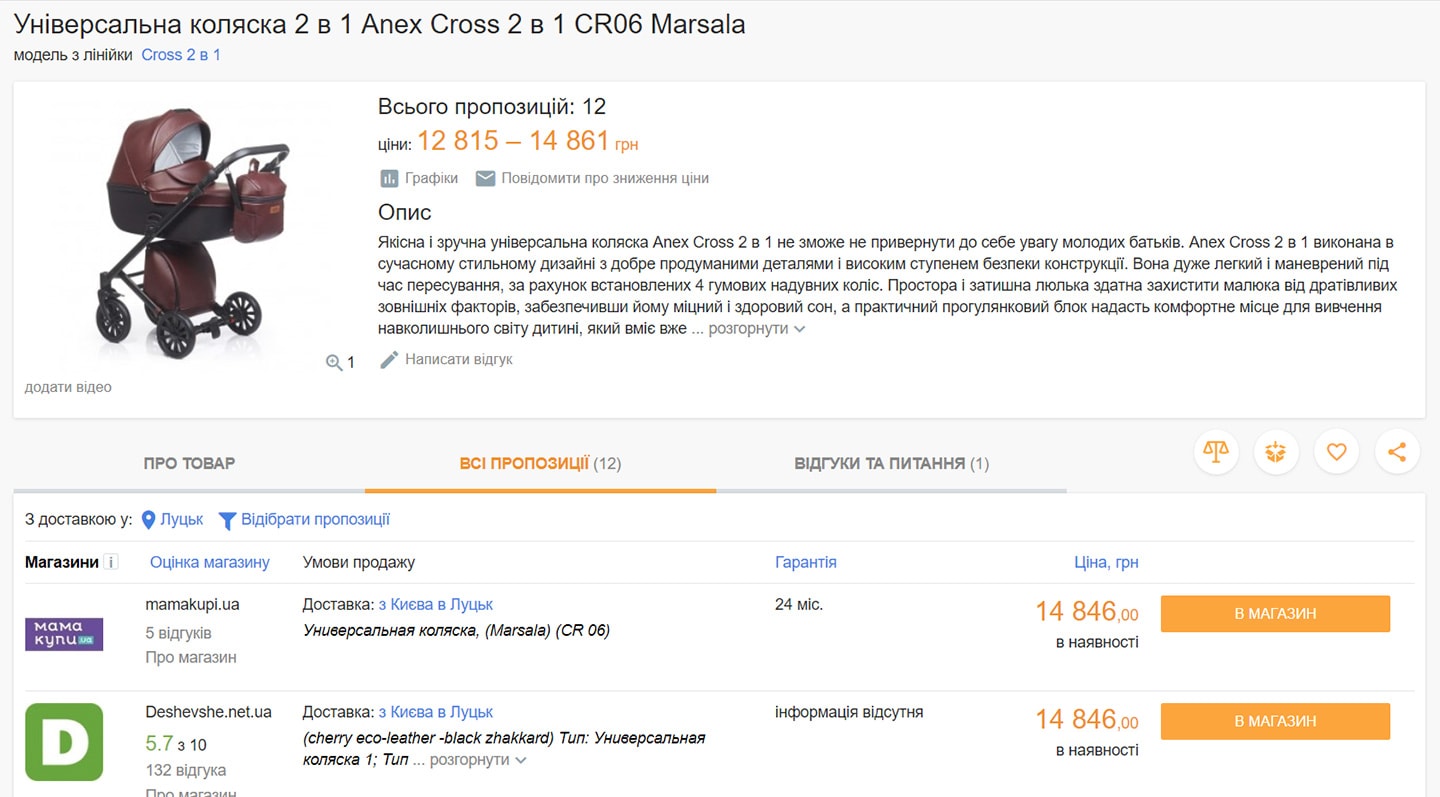Viewport: 1440px width, 797px height.
Task: Click the info icon next to Магазини
Action: [x=111, y=562]
